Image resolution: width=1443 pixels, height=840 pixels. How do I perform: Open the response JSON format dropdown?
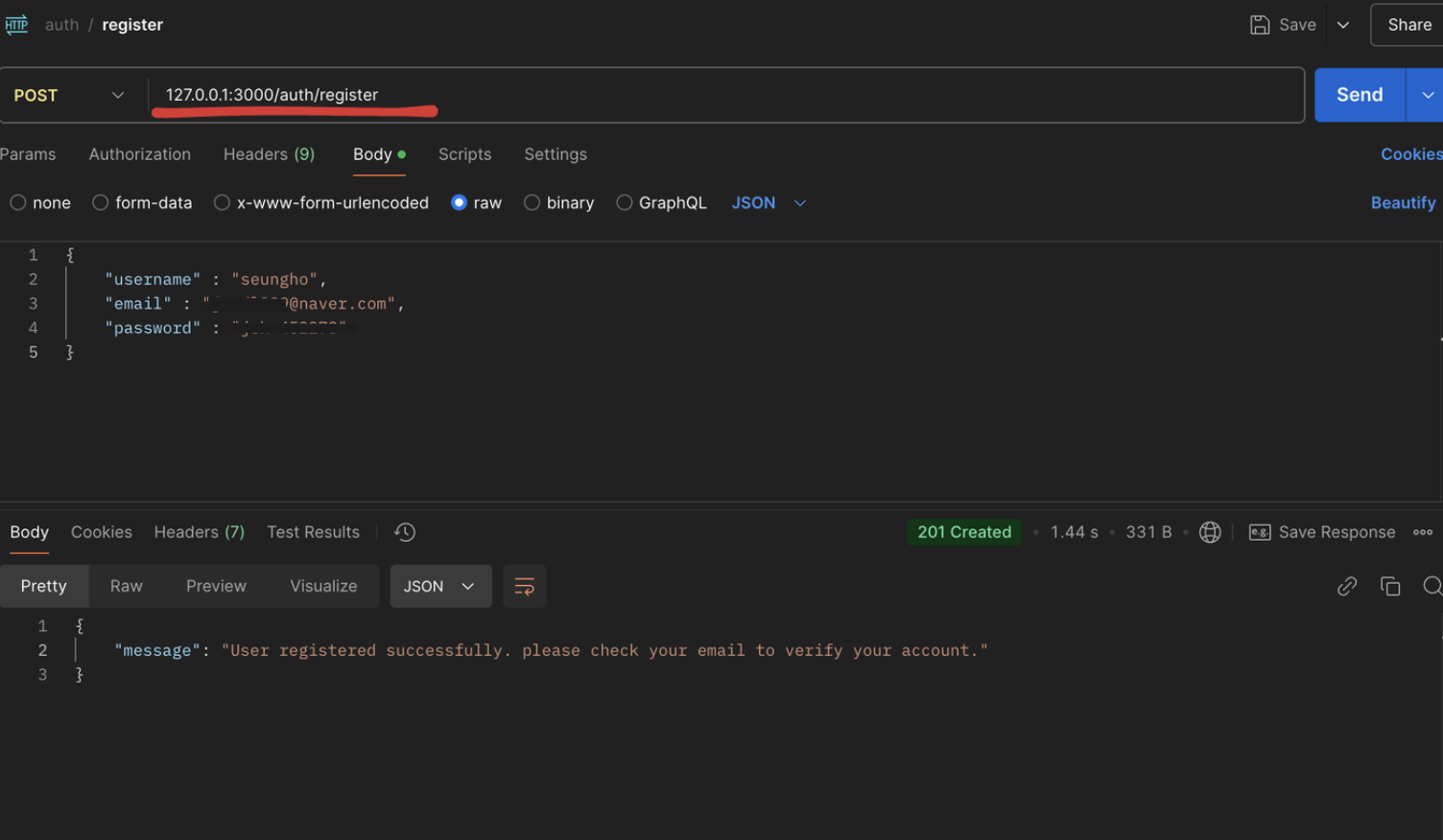tap(440, 586)
